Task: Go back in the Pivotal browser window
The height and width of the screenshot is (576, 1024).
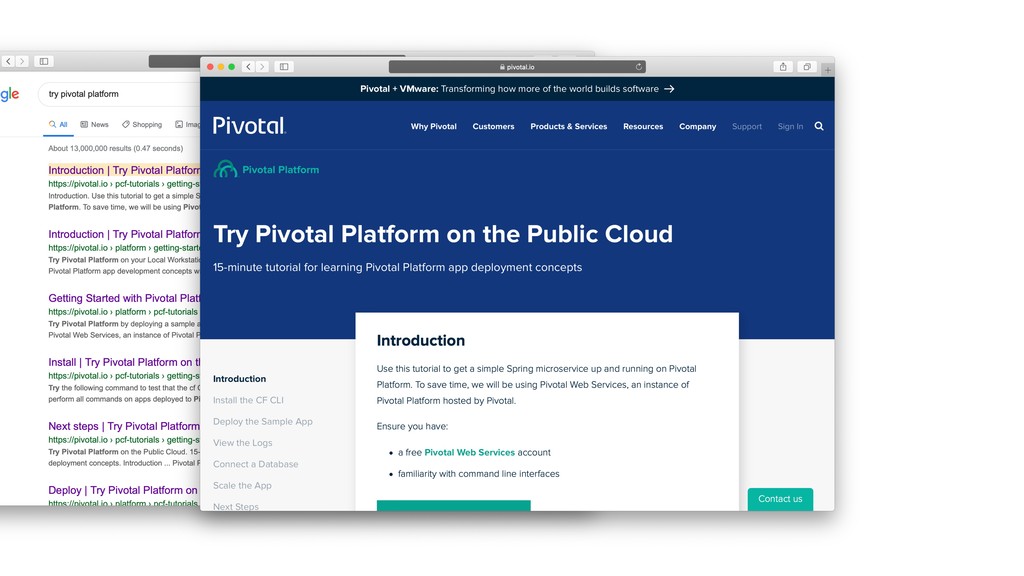Action: (x=248, y=67)
